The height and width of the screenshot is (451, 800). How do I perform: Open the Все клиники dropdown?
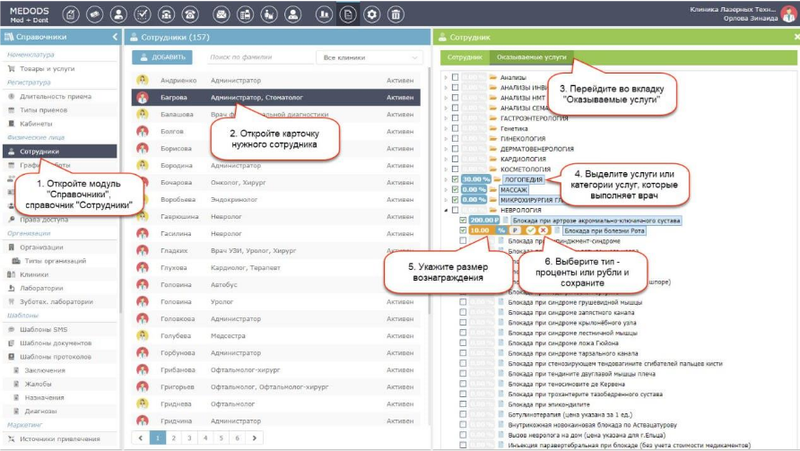click(370, 58)
